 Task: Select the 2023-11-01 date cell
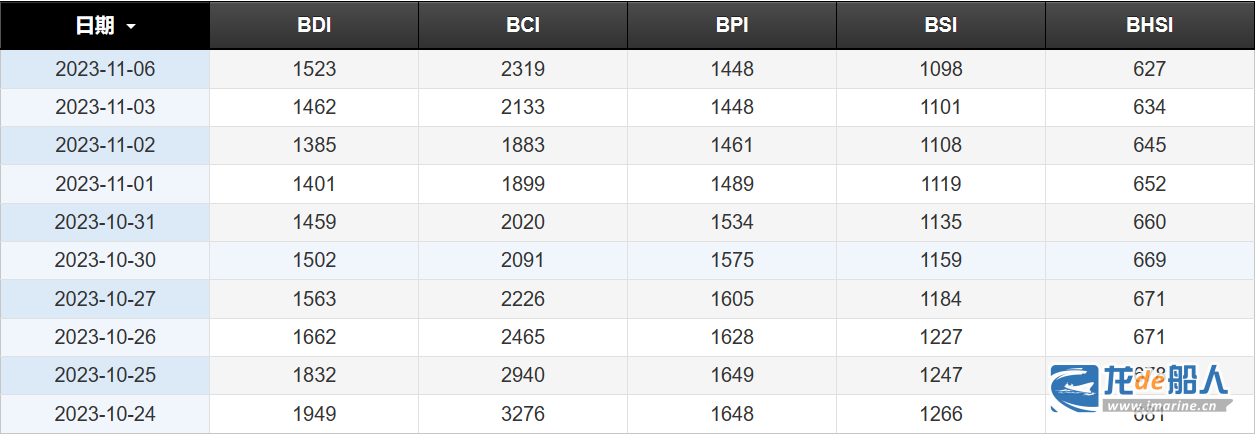[x=105, y=184]
